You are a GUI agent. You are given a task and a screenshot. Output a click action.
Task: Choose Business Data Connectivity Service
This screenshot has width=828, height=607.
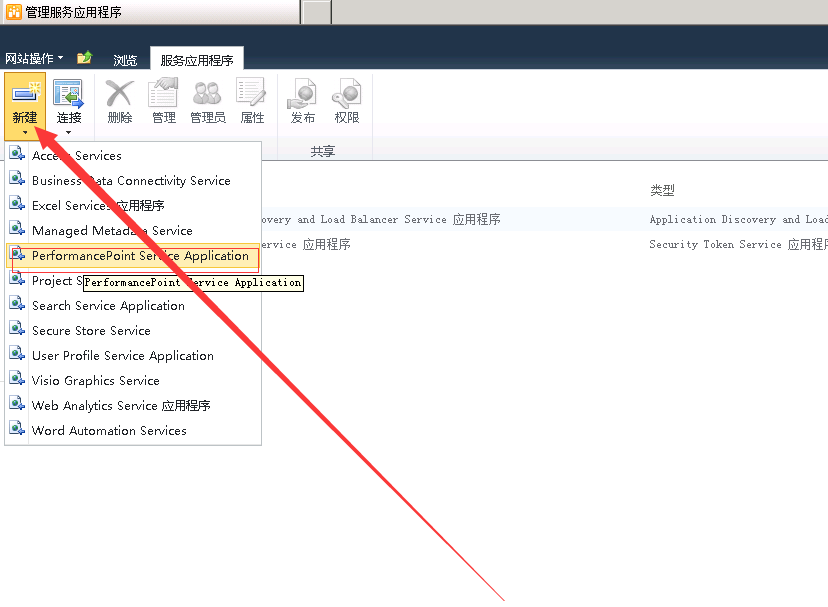tap(133, 181)
